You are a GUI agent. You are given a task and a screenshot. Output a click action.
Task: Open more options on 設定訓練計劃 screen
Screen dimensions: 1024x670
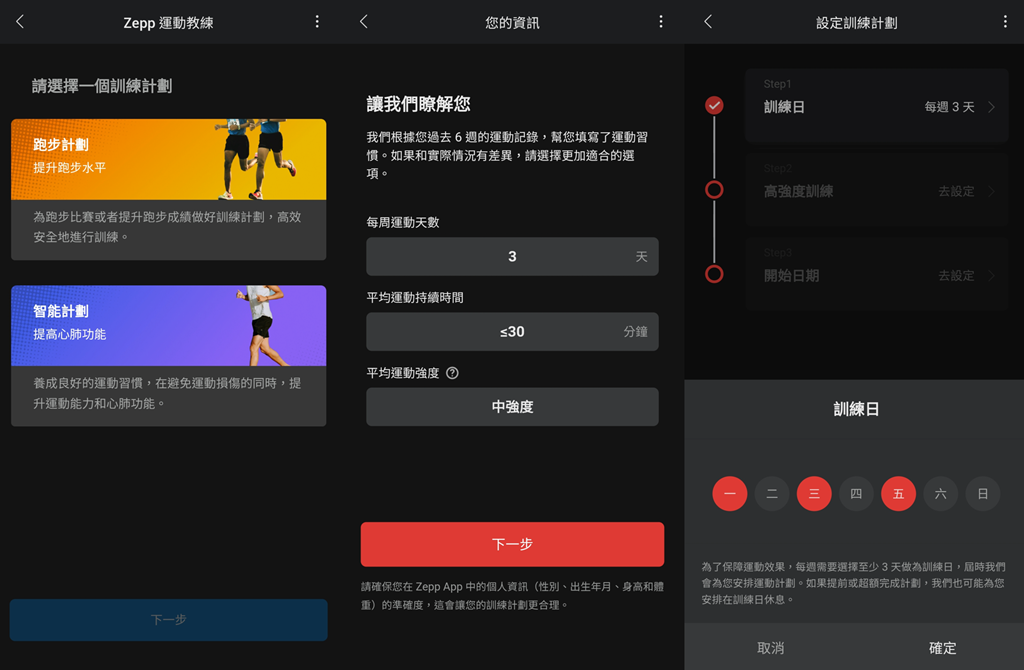click(1005, 22)
